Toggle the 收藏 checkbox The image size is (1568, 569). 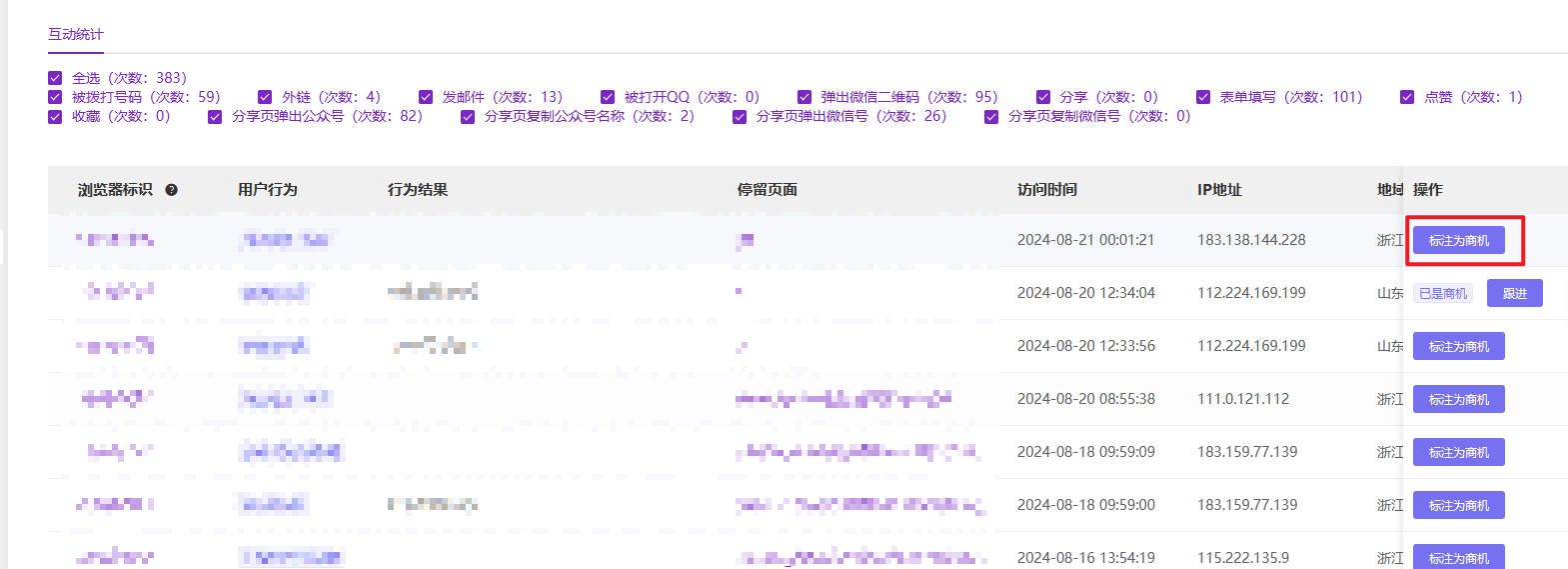(55, 116)
